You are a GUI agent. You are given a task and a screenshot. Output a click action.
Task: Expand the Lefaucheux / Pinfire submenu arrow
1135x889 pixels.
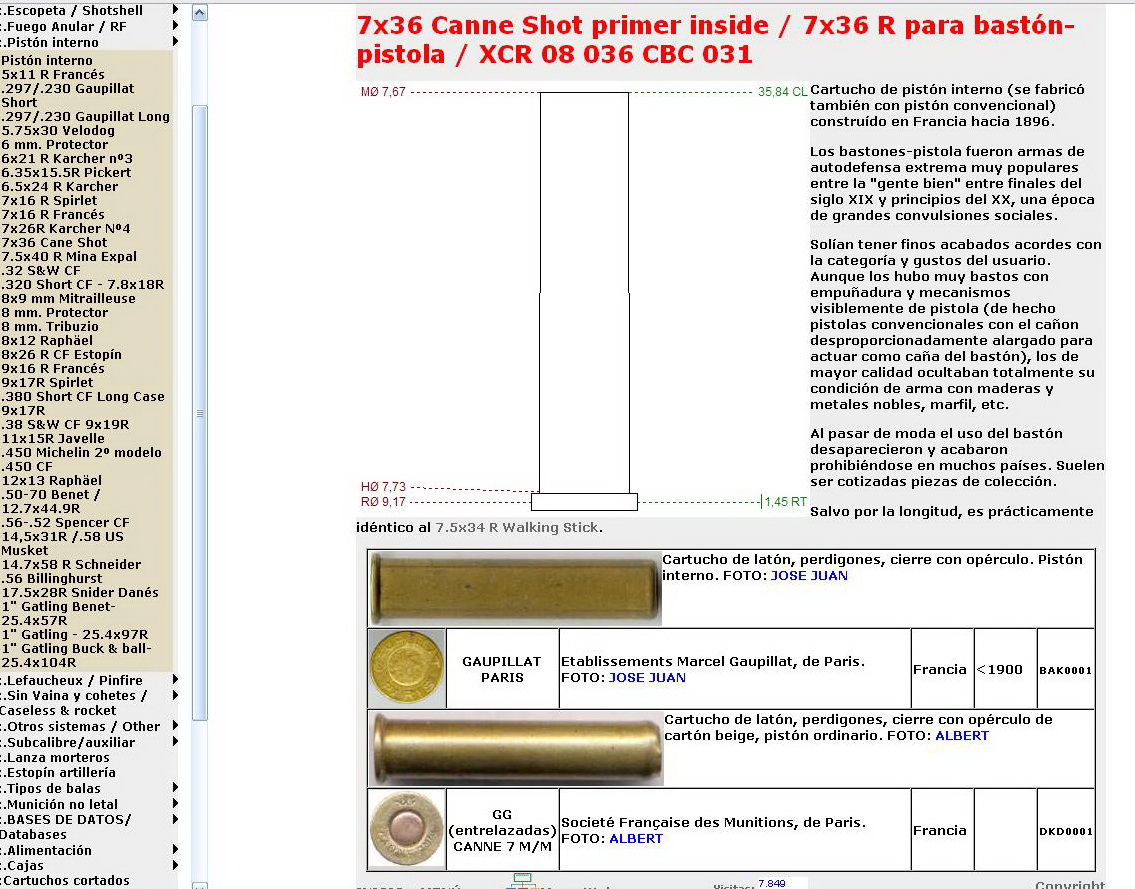pos(175,680)
